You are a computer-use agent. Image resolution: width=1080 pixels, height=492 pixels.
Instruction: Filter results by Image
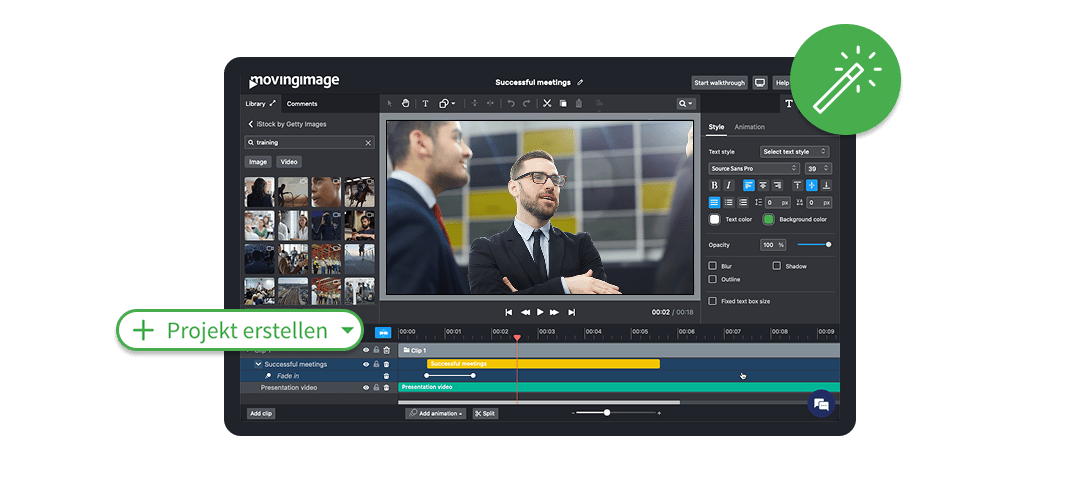258,162
